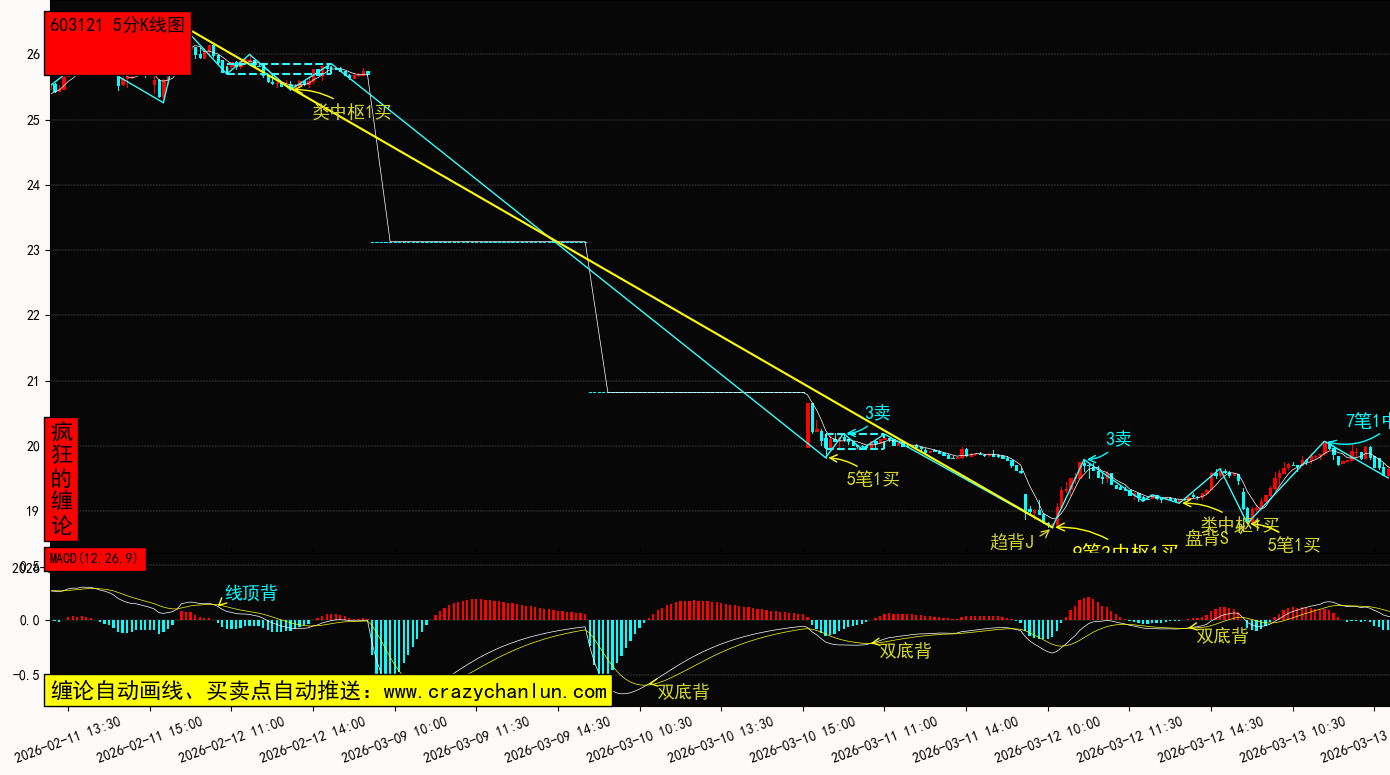Click the 趋背J signal marker
Screen dimensions: 1390x775
click(1011, 541)
